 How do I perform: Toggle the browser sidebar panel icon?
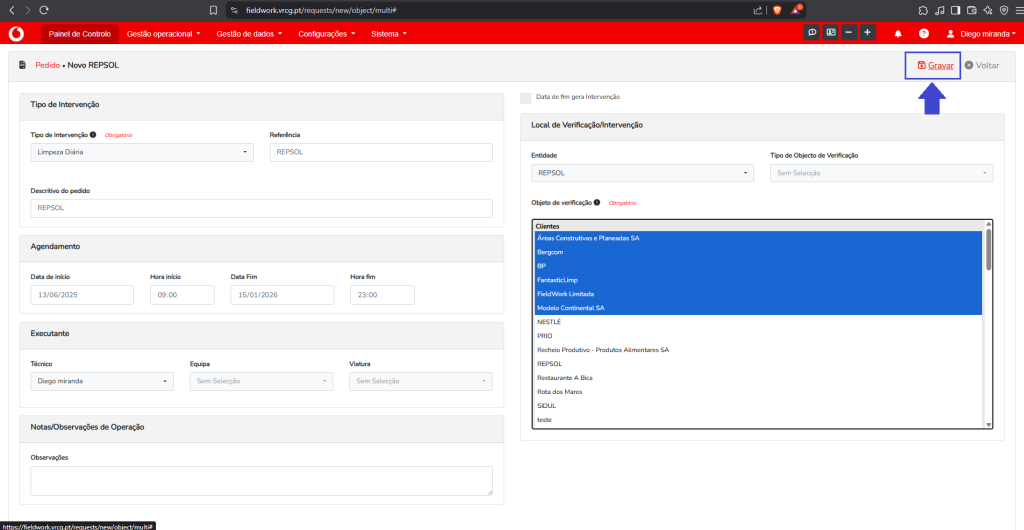[955, 10]
